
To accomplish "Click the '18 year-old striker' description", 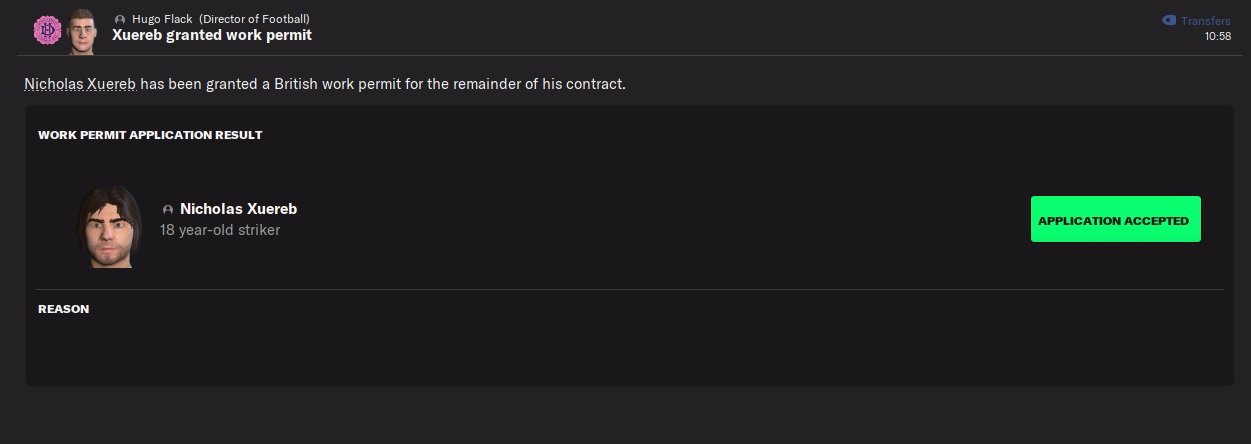I will pos(220,230).
